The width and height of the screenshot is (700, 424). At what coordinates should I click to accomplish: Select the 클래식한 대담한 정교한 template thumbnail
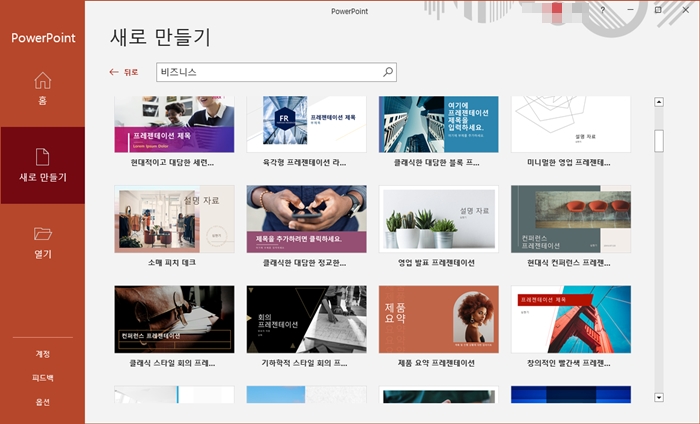(x=306, y=219)
